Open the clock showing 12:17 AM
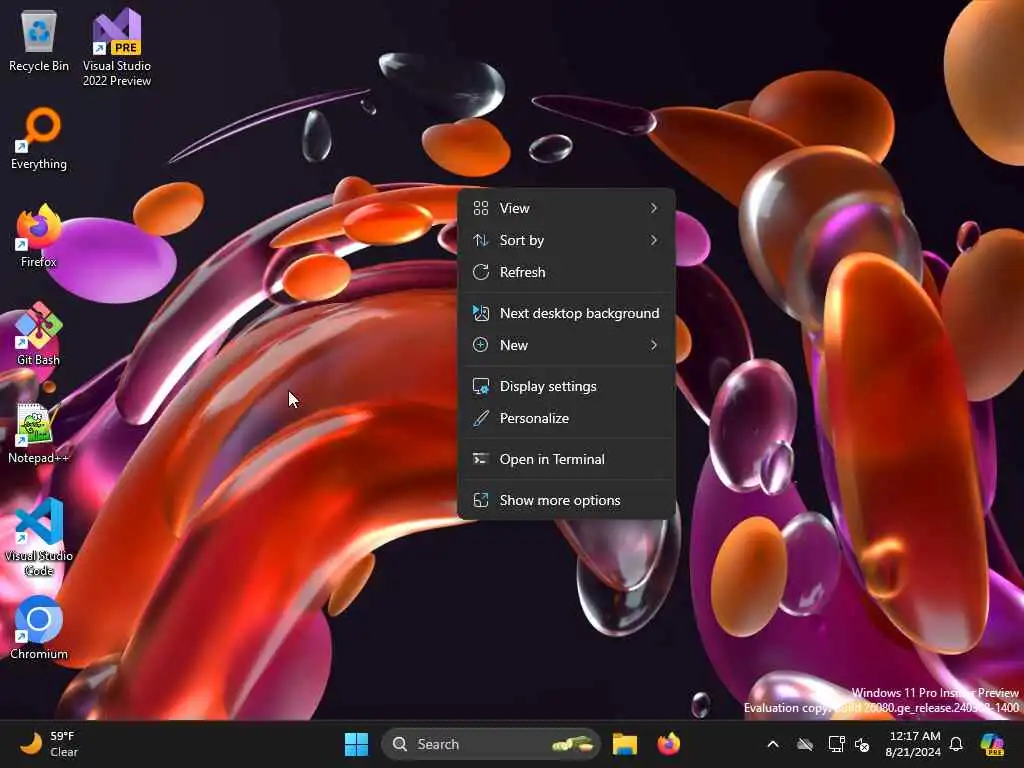Viewport: 1024px width, 768px height. pos(914,744)
